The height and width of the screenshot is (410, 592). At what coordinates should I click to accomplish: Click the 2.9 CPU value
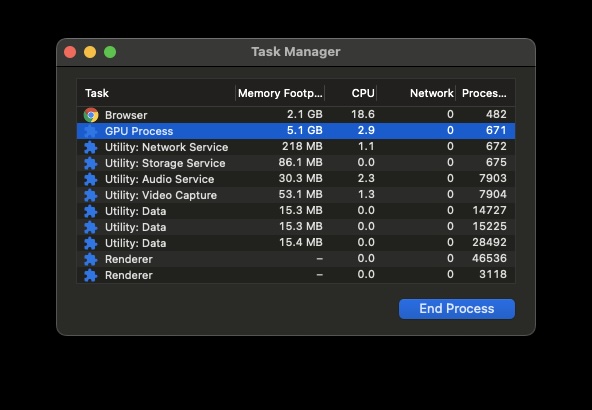click(x=366, y=130)
